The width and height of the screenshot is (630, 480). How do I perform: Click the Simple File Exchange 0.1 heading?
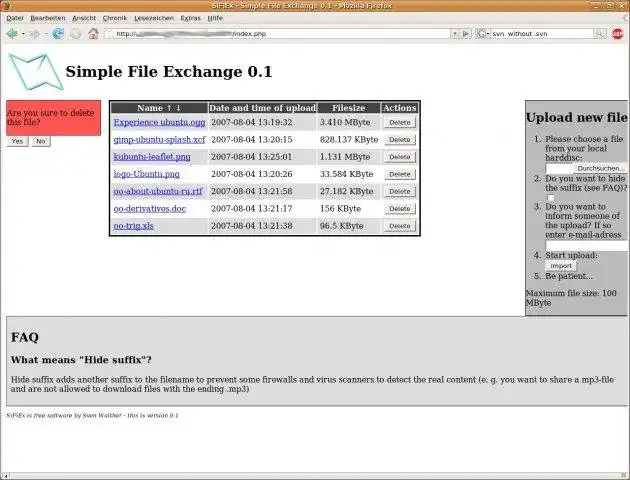(169, 72)
